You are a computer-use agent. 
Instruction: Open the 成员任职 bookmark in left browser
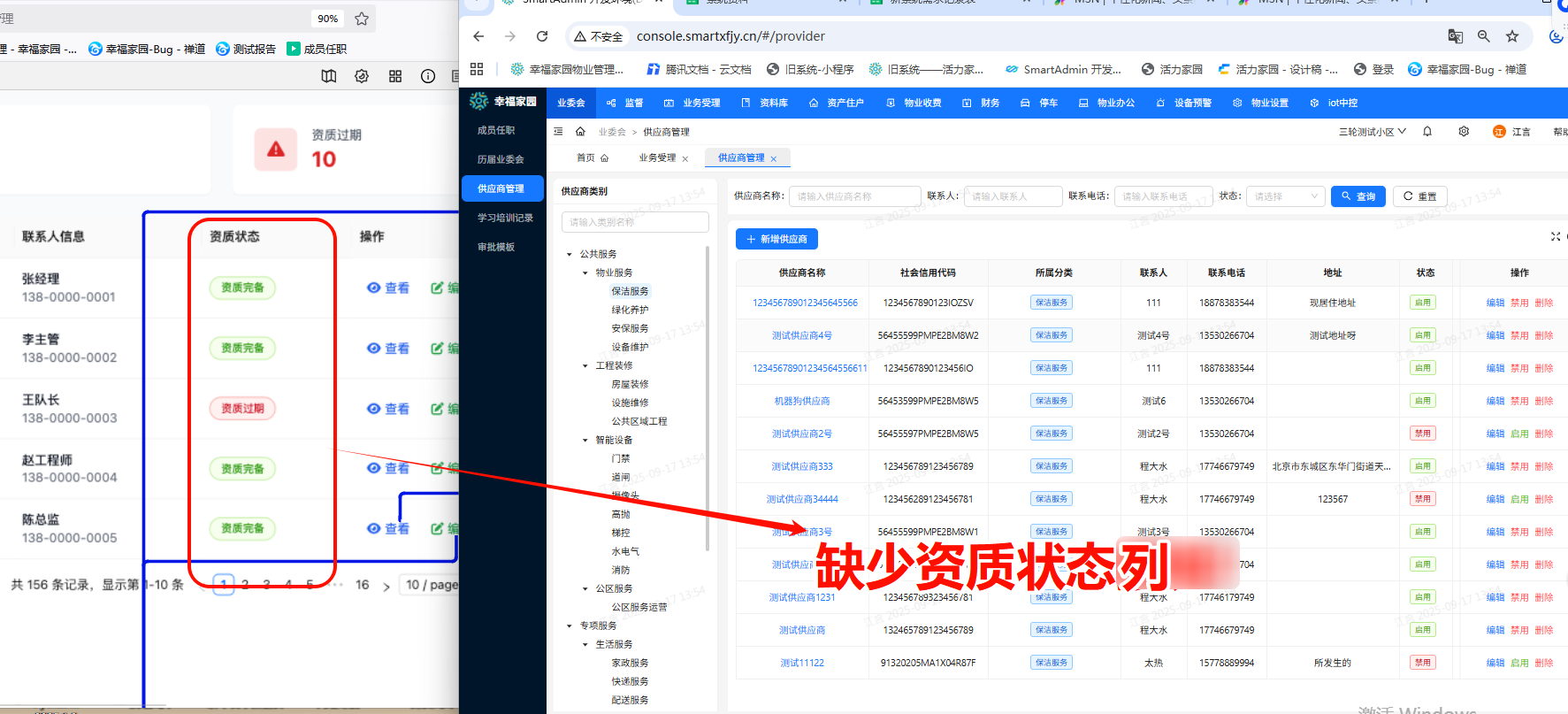[x=317, y=49]
